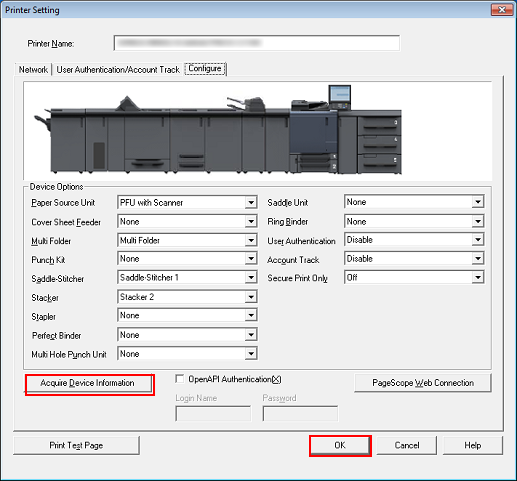
Task: Click the Cancel button
Action: coord(407,445)
